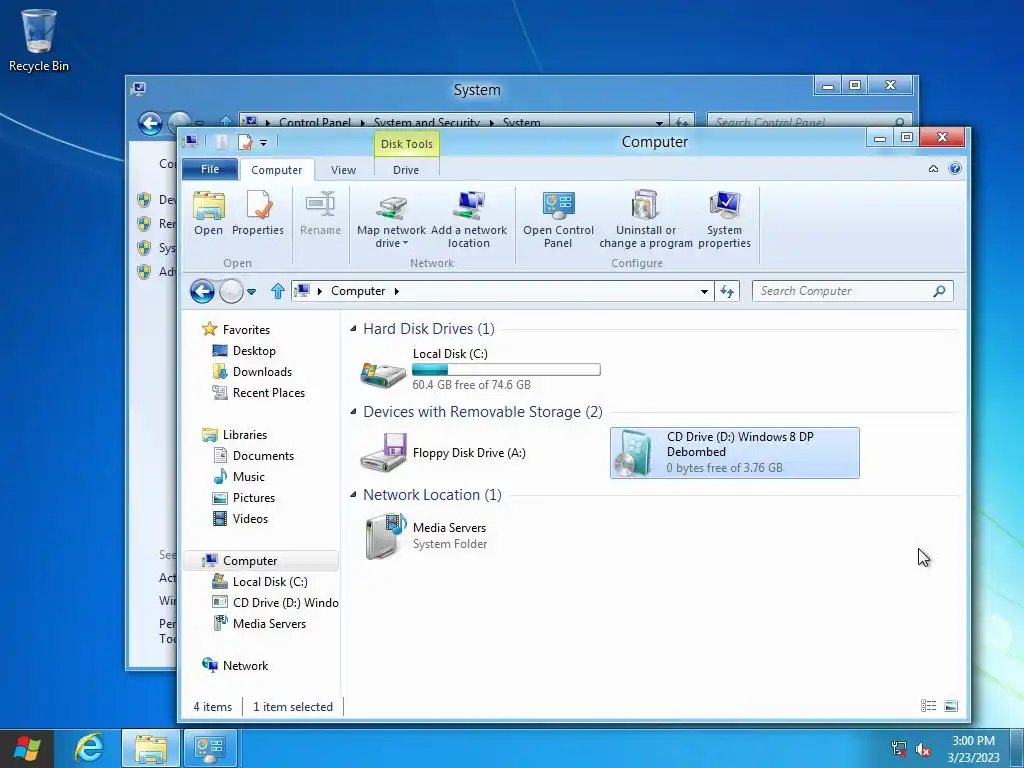Click the Control Panel taskbar button

pos(210,748)
